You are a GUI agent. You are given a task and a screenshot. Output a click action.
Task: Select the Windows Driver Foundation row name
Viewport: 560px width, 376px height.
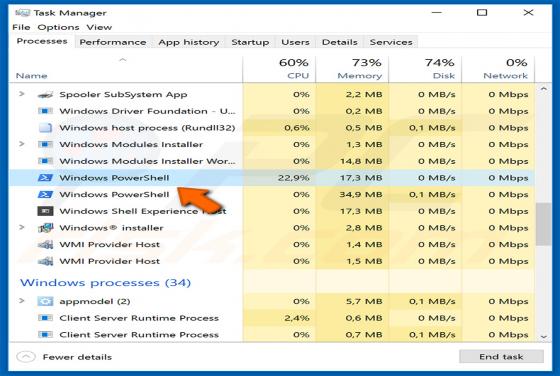tap(148, 111)
